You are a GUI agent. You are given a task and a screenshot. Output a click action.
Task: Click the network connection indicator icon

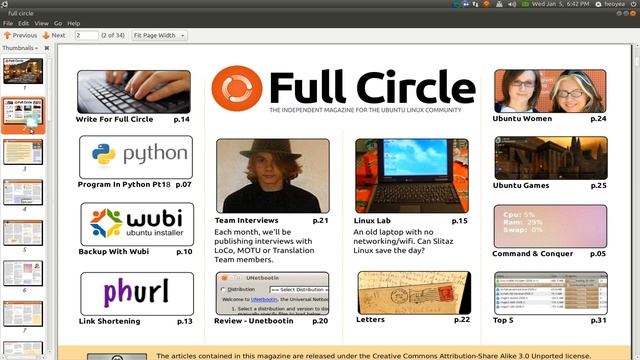pyautogui.click(x=476, y=4)
